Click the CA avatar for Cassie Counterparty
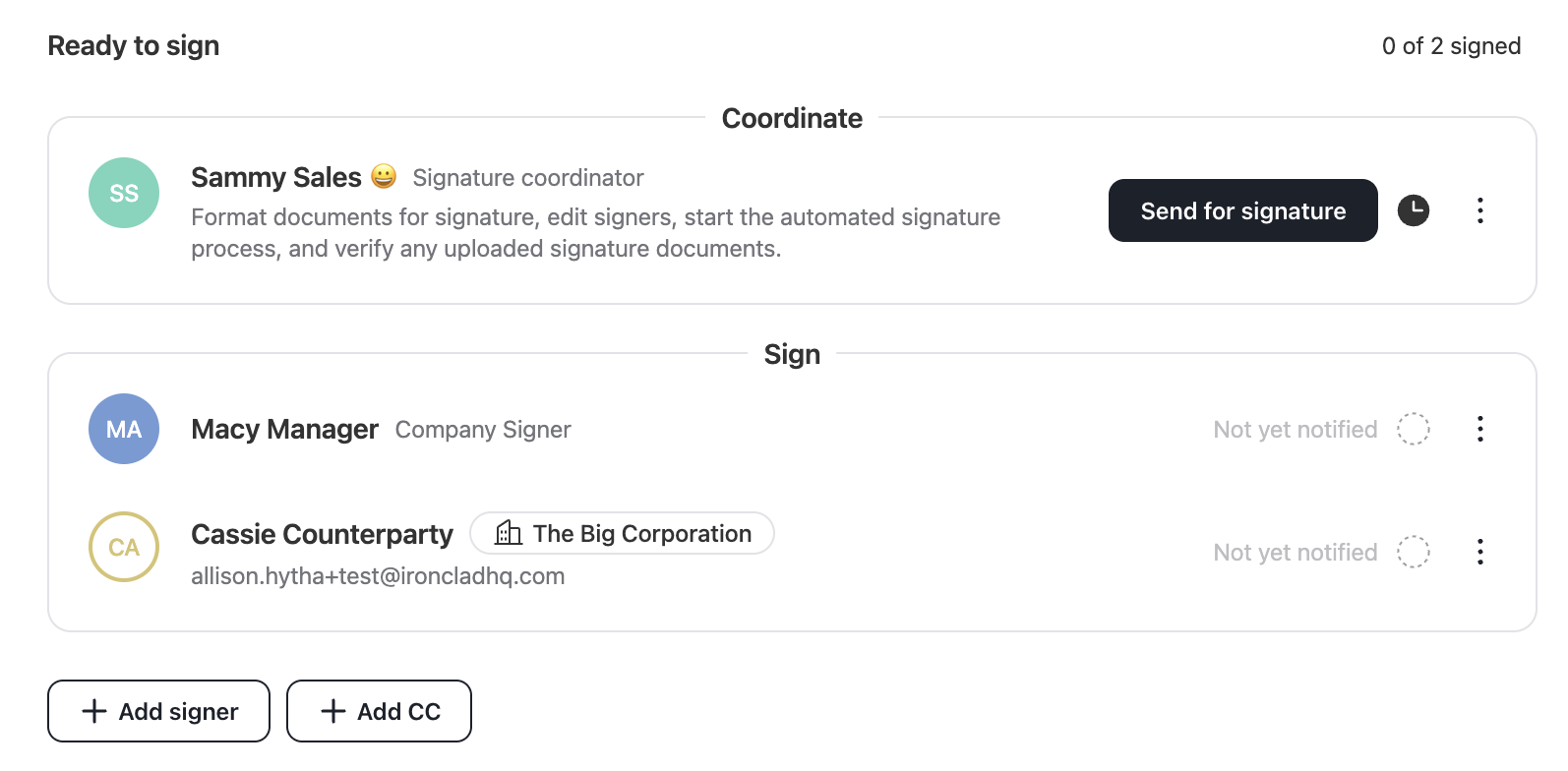1568x771 pixels. (x=124, y=547)
